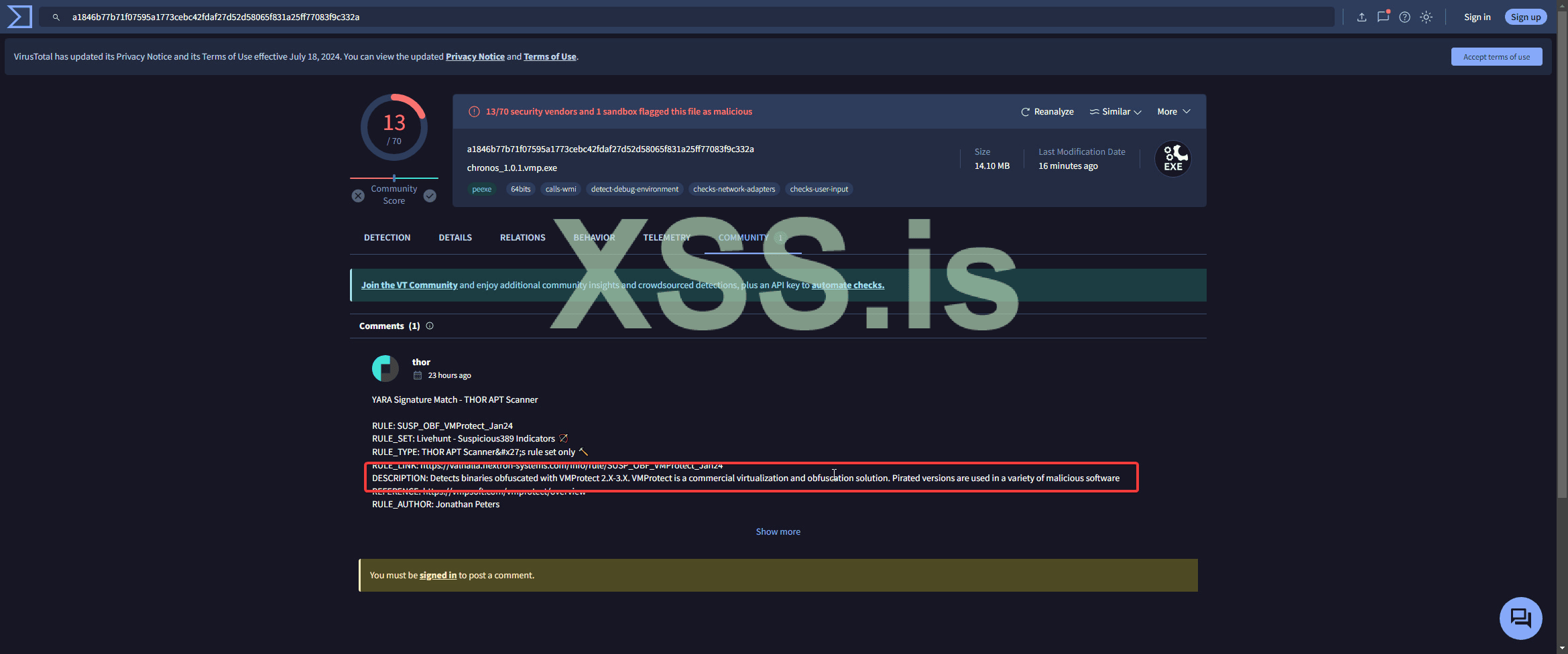This screenshot has width=1568, height=654.
Task: Accept terms of use
Action: click(1496, 57)
